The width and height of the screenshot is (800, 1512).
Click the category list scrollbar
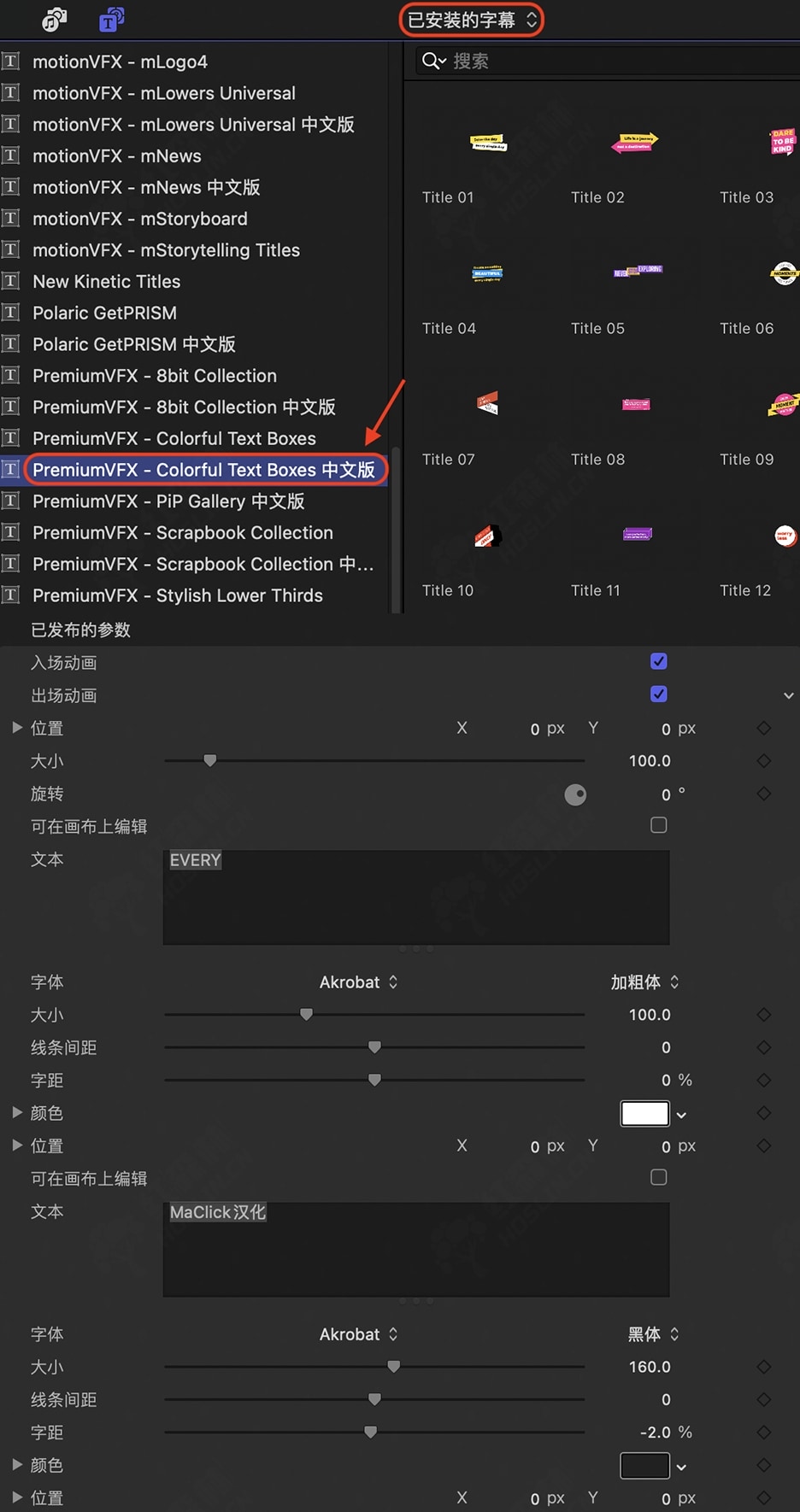(395, 530)
